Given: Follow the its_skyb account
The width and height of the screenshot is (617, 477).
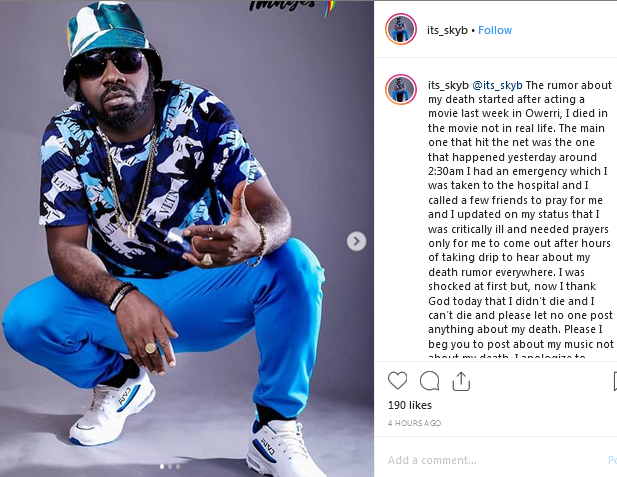Looking at the screenshot, I should [495, 30].
